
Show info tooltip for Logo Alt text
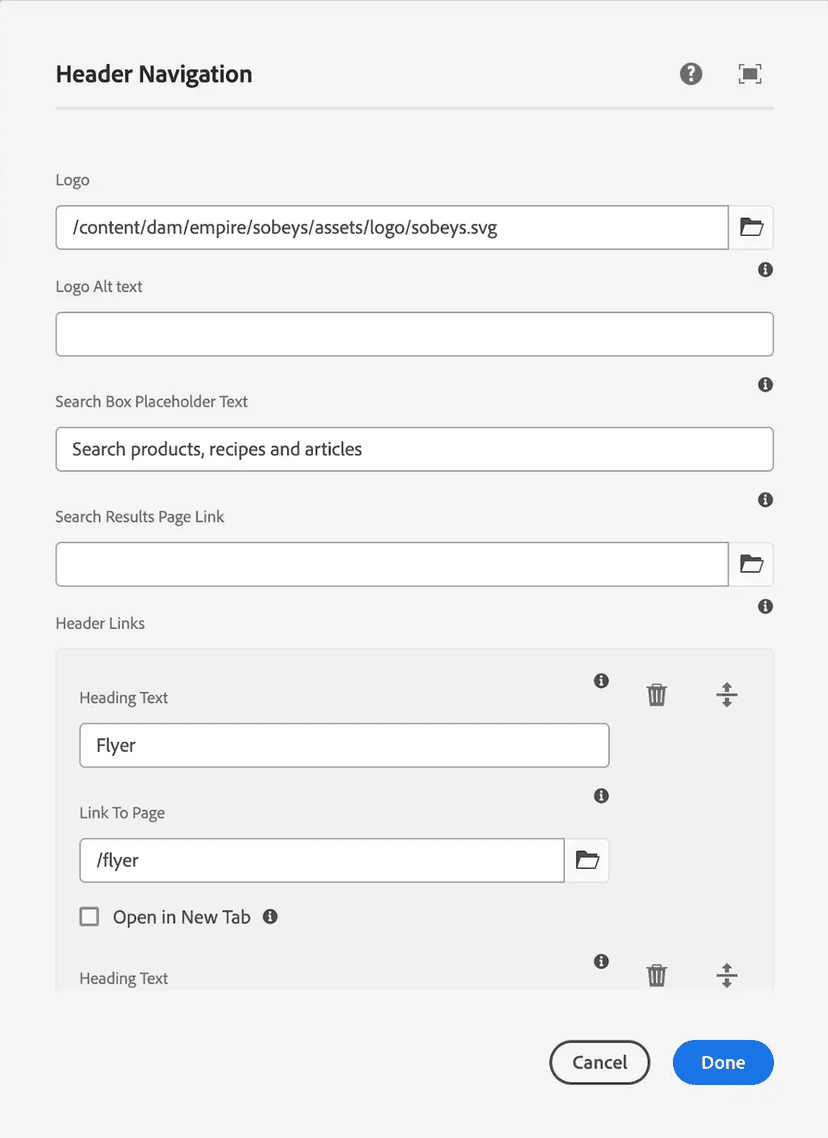pos(765,270)
